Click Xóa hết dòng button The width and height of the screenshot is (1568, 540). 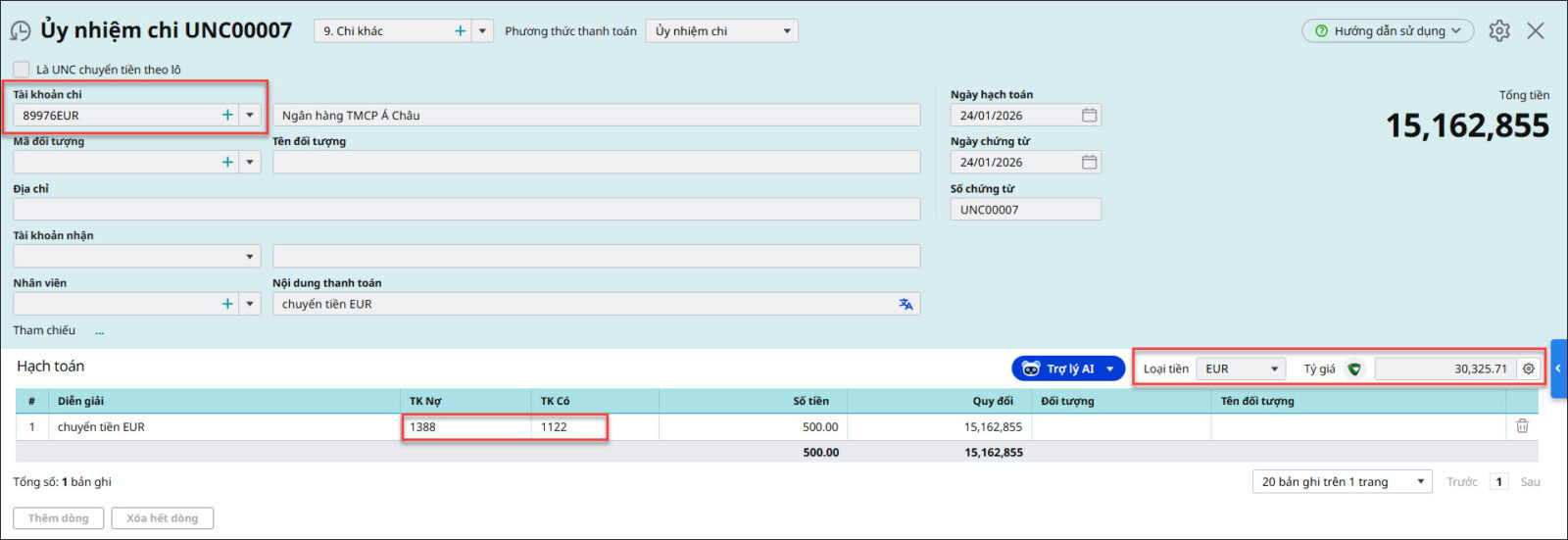(x=162, y=518)
